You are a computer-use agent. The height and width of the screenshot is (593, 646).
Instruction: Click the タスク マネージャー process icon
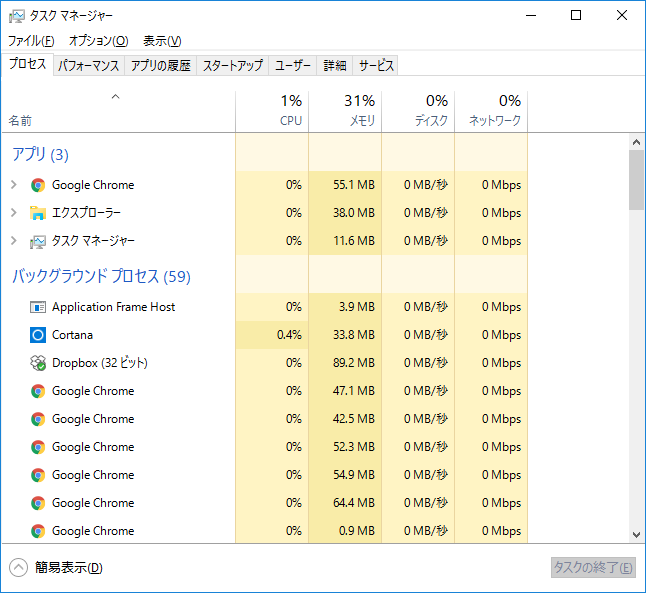38,241
